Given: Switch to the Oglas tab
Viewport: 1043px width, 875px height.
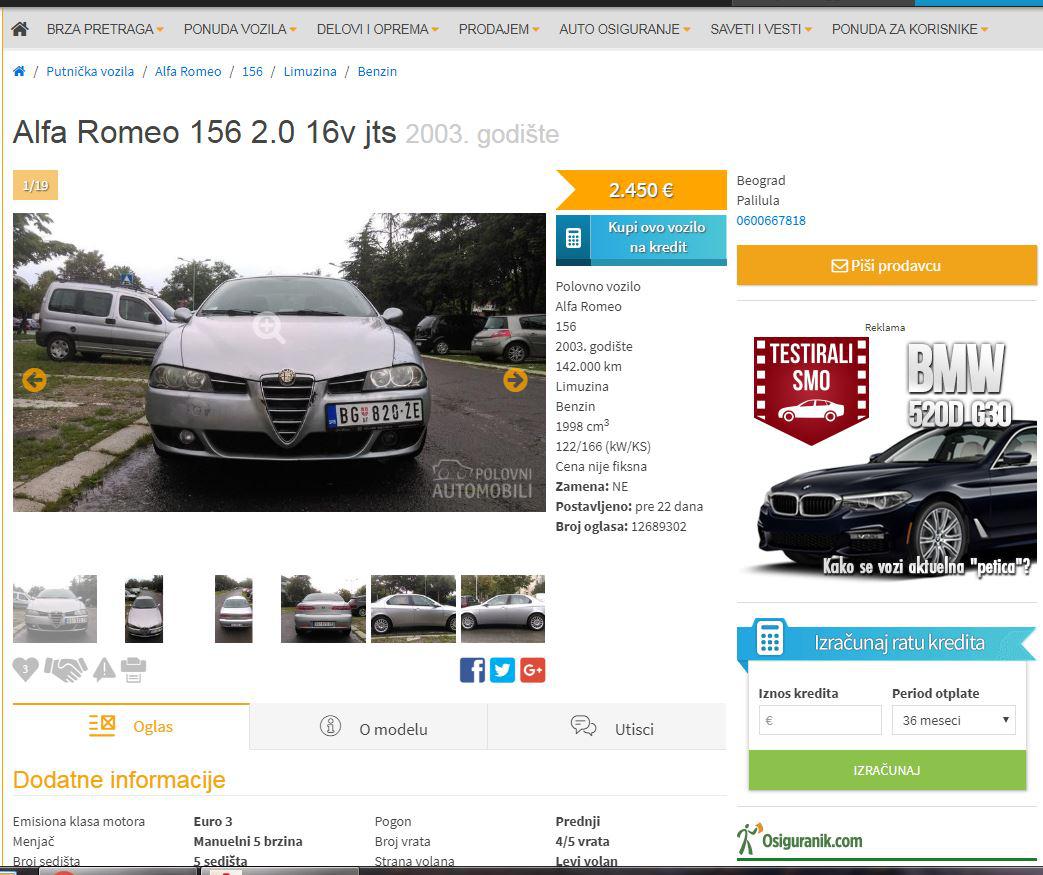Looking at the screenshot, I should point(131,726).
